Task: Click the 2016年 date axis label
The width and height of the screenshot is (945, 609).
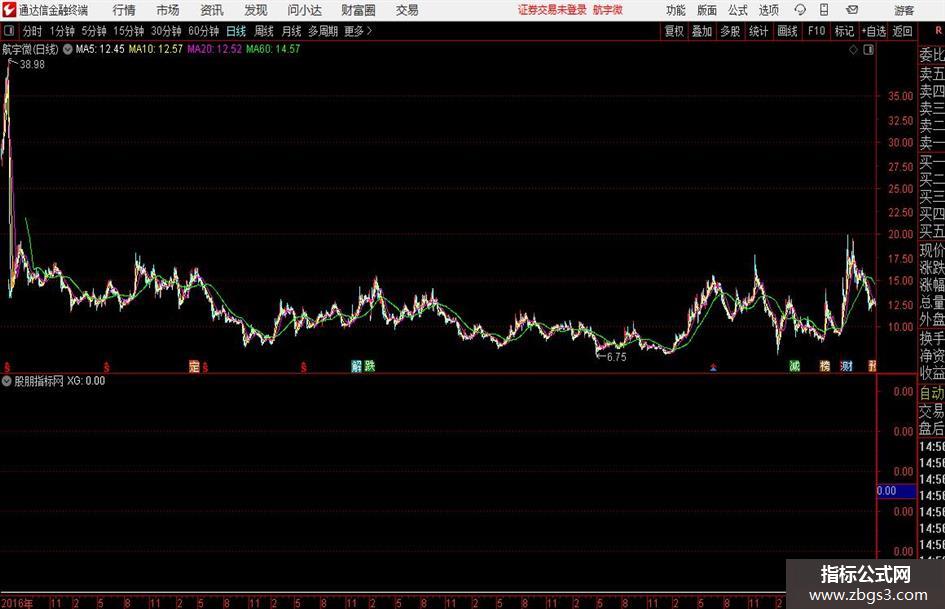Action: click(x=17, y=603)
